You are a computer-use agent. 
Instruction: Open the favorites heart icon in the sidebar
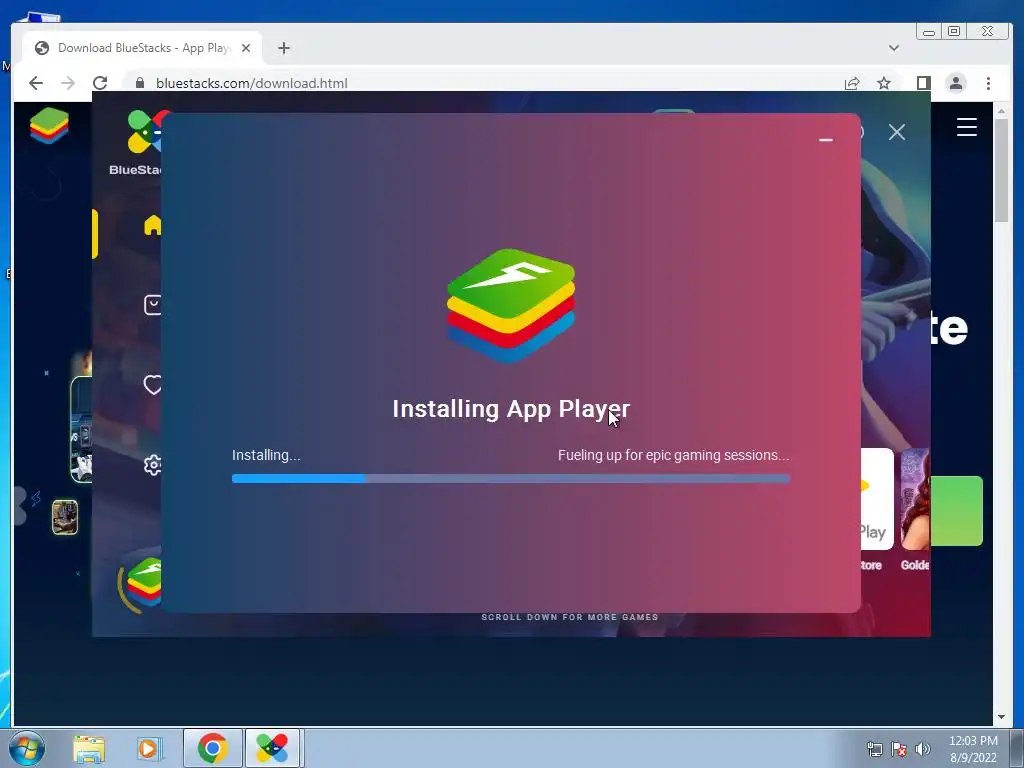[152, 385]
